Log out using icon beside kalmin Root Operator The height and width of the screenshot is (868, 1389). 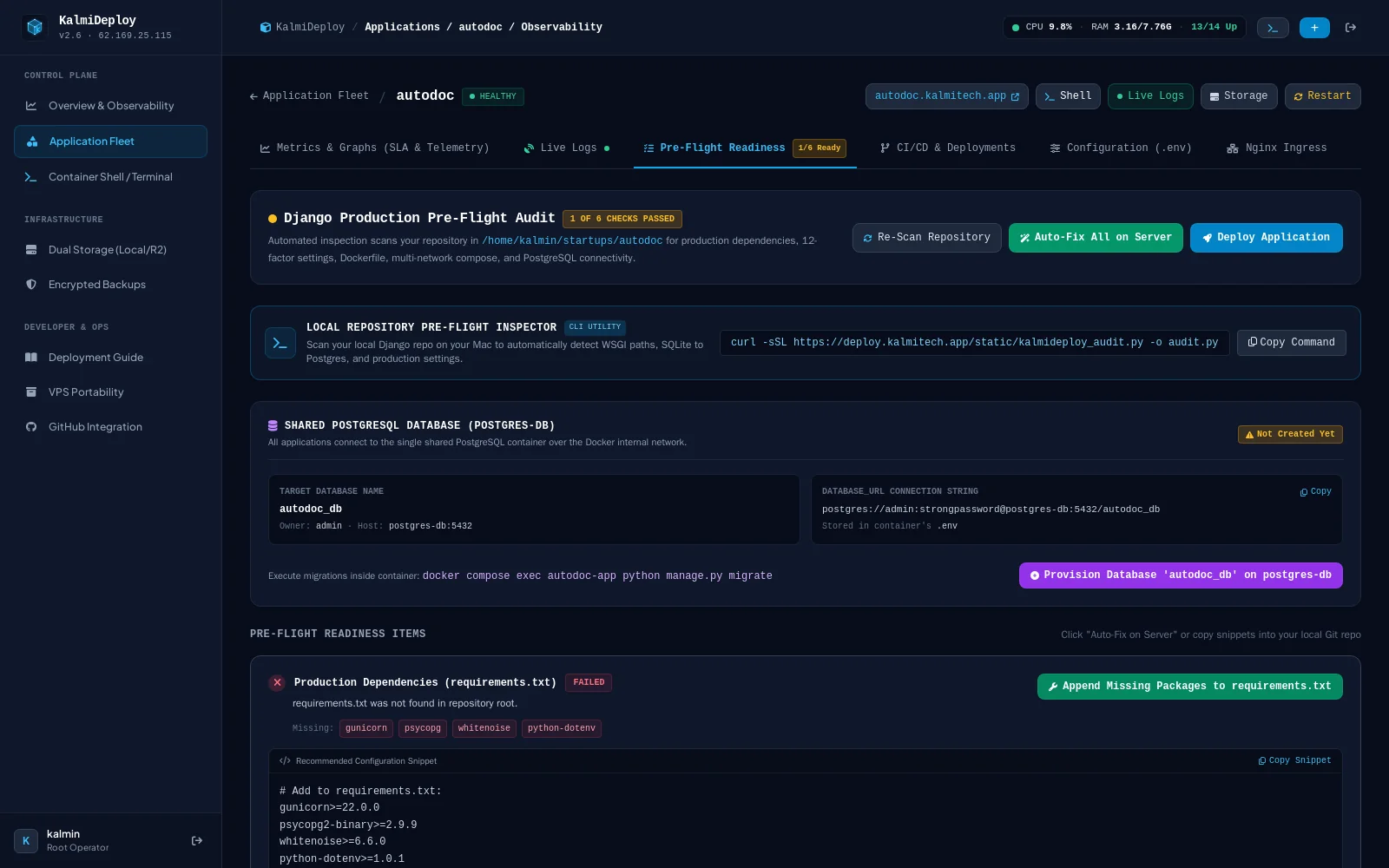click(197, 840)
